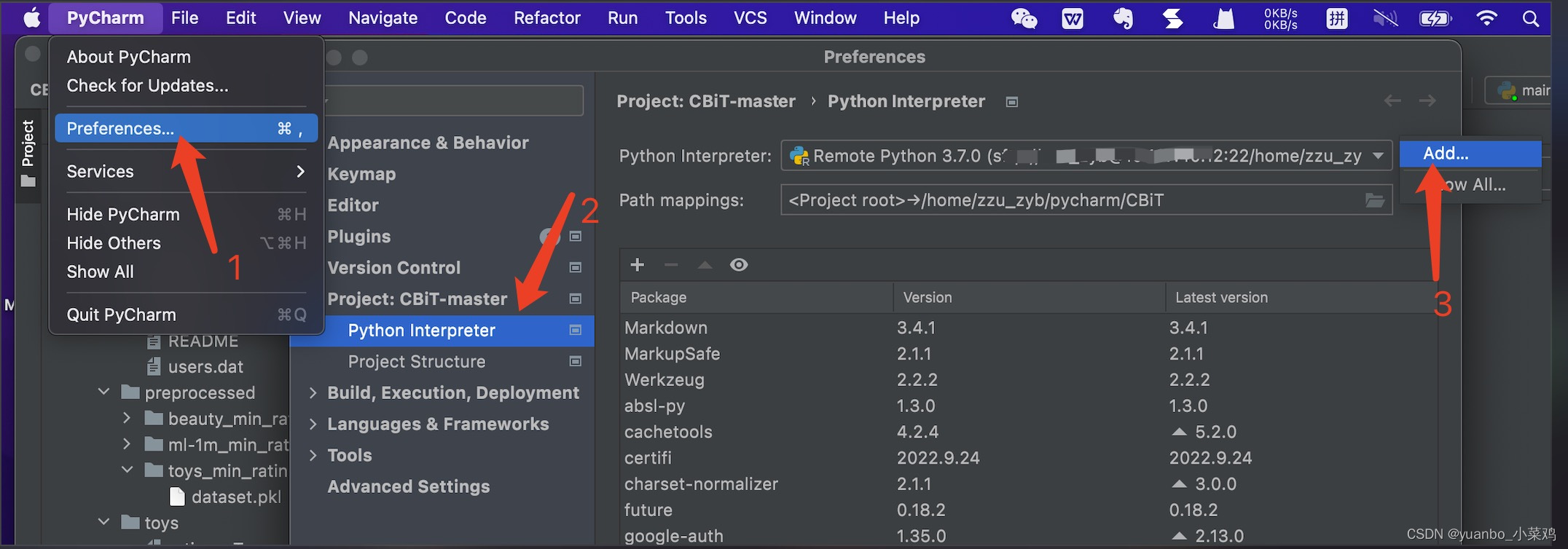Click Project: CBiT-master breadcrumb
Image resolution: width=1568 pixels, height=549 pixels.
tap(706, 101)
